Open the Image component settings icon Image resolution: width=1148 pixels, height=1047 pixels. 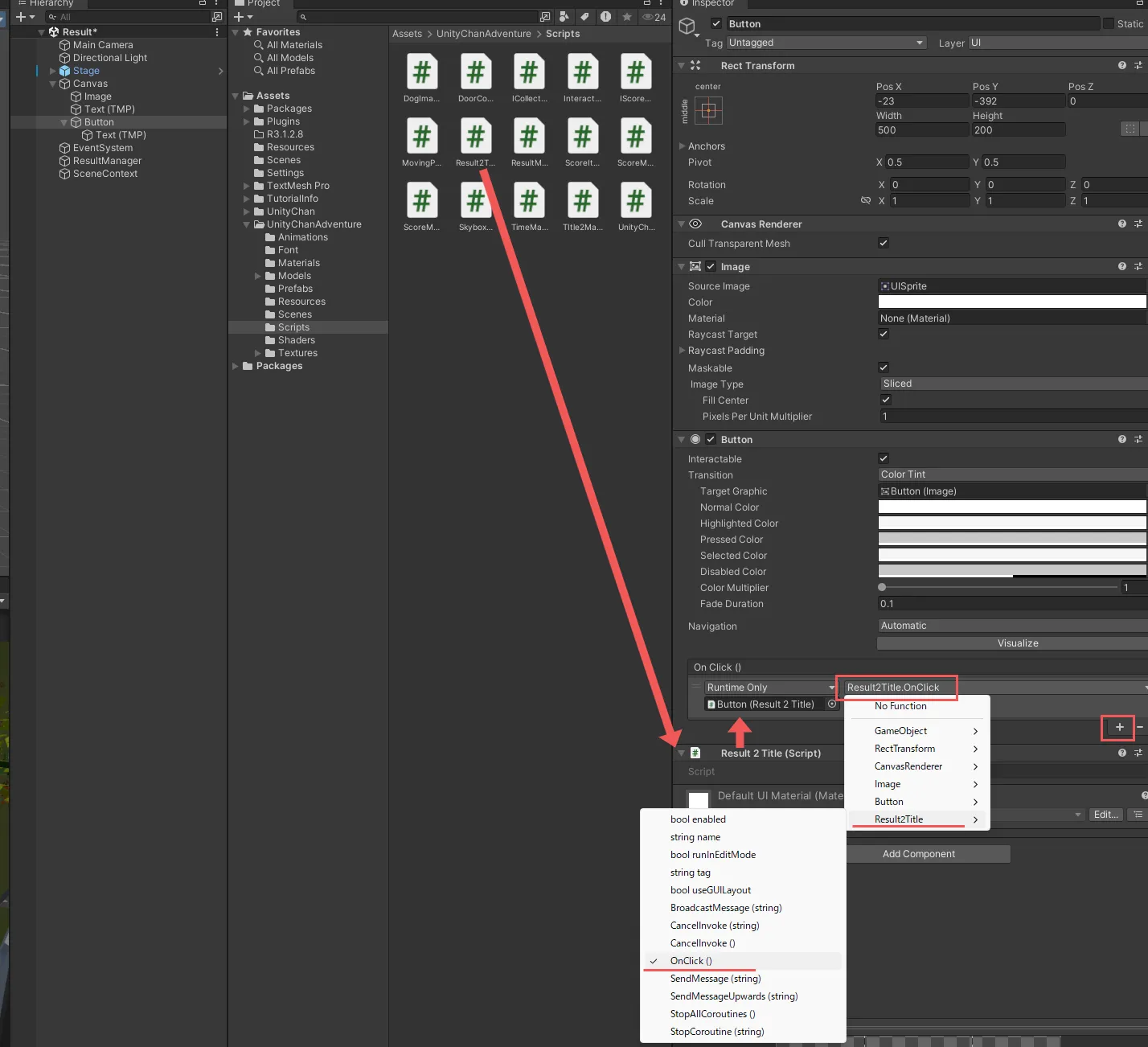[1138, 267]
